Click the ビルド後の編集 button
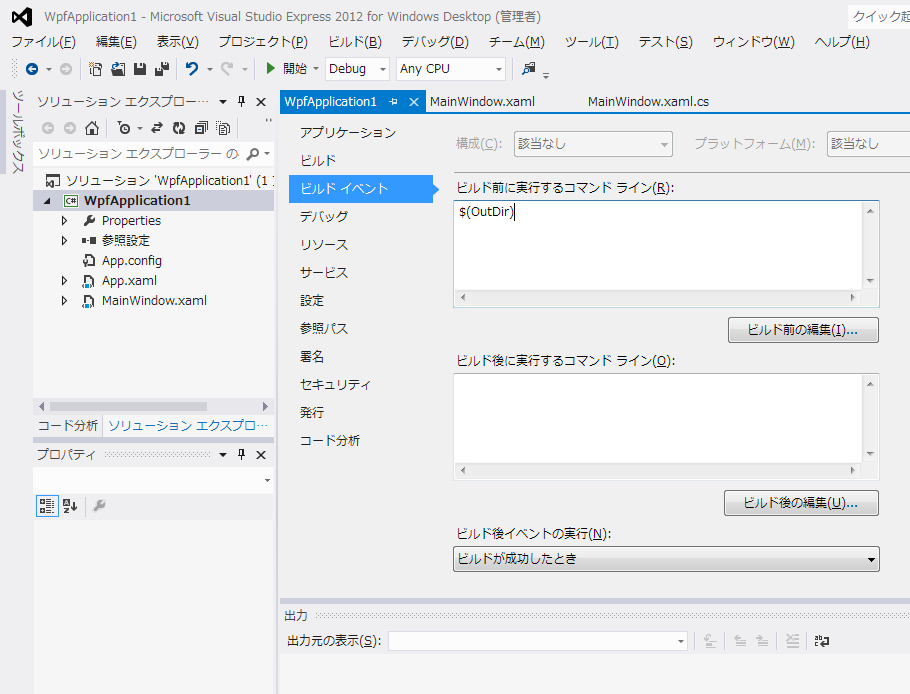This screenshot has height=694, width=910. [x=801, y=502]
